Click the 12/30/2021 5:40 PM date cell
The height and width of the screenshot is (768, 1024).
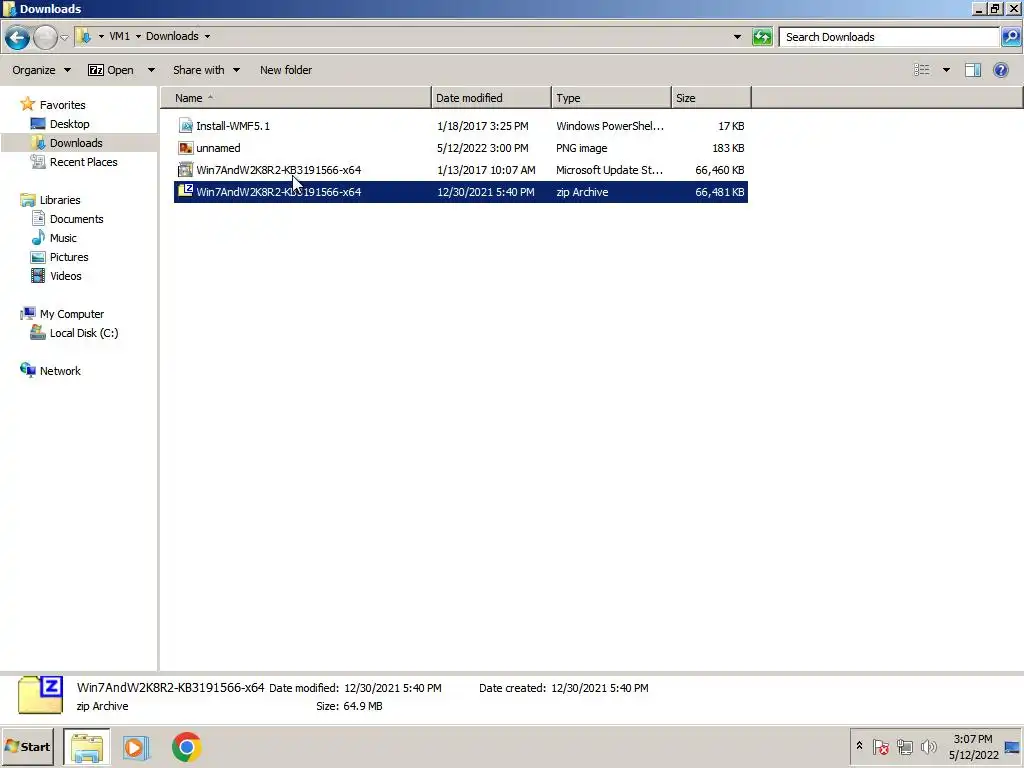click(486, 192)
